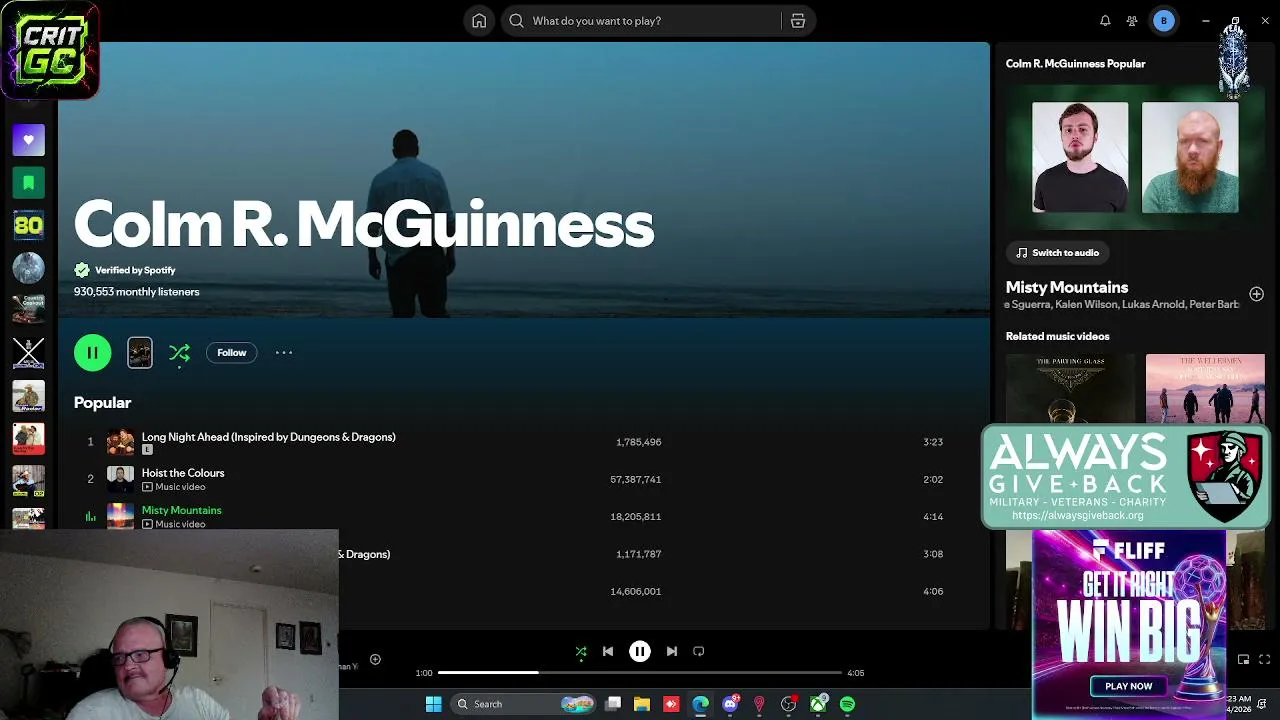
Task: Open the Music video label under Misty Mountains
Action: click(173, 524)
